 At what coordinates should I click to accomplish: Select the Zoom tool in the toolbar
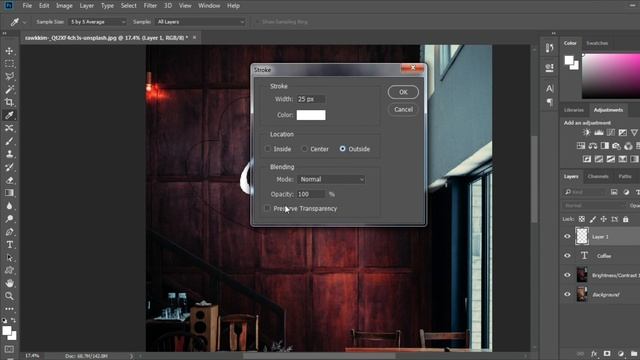pos(9,296)
